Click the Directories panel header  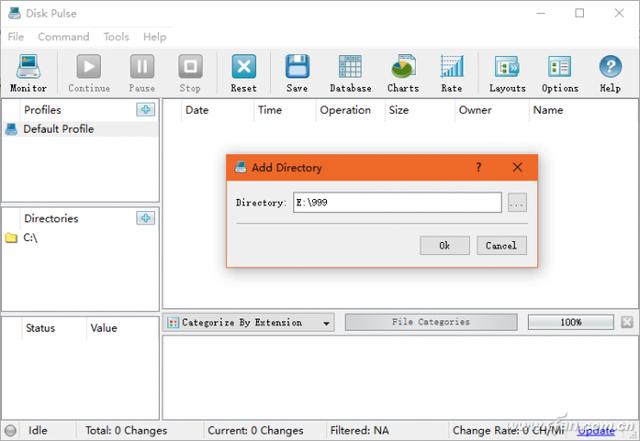tap(51, 218)
